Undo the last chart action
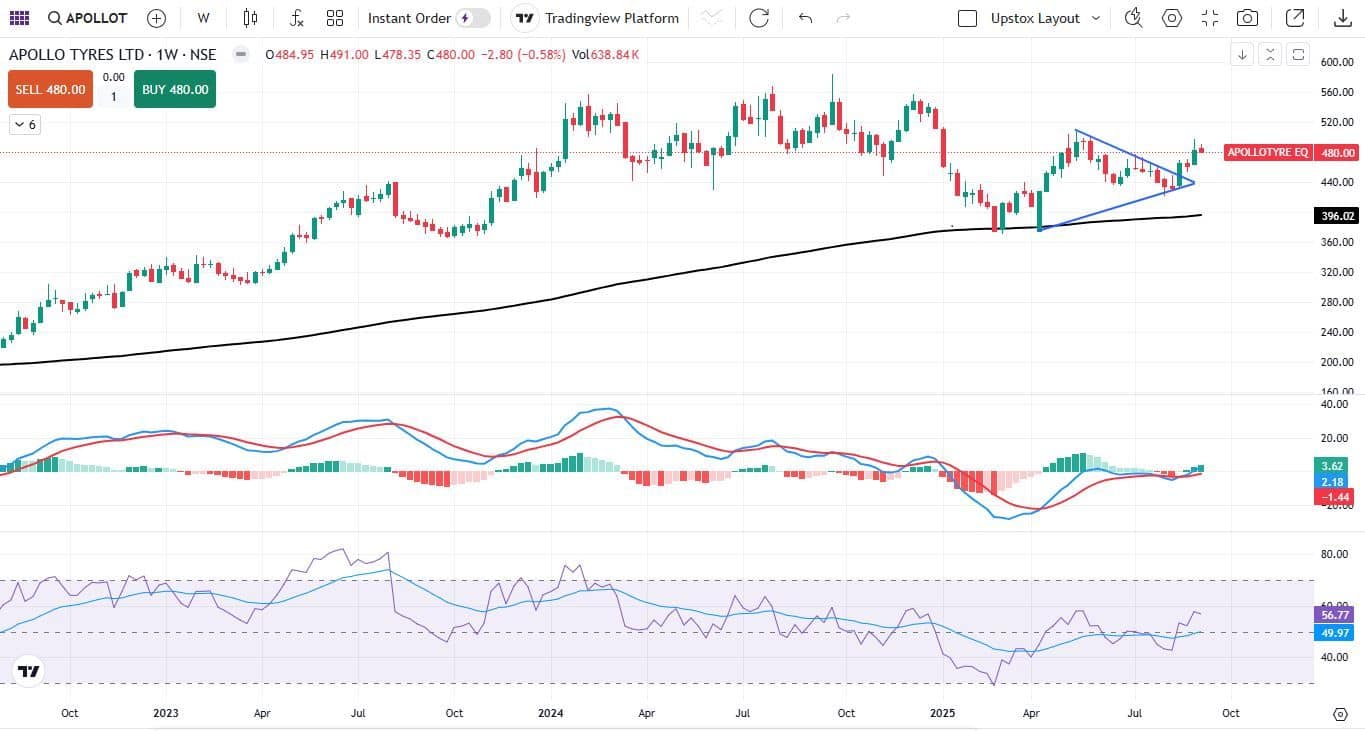The height and width of the screenshot is (731, 1365). pyautogui.click(x=806, y=18)
